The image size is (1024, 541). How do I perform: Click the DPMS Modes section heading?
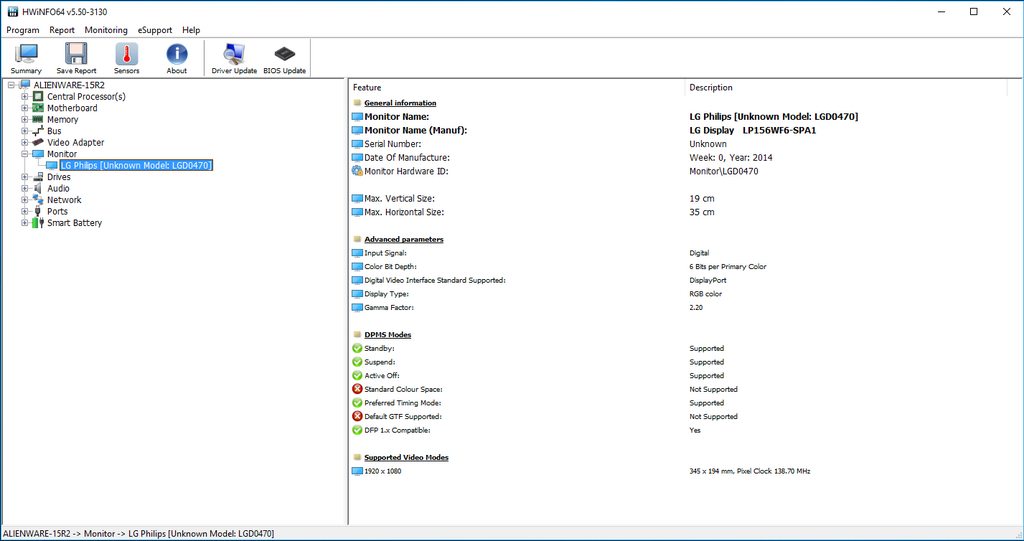tap(388, 335)
